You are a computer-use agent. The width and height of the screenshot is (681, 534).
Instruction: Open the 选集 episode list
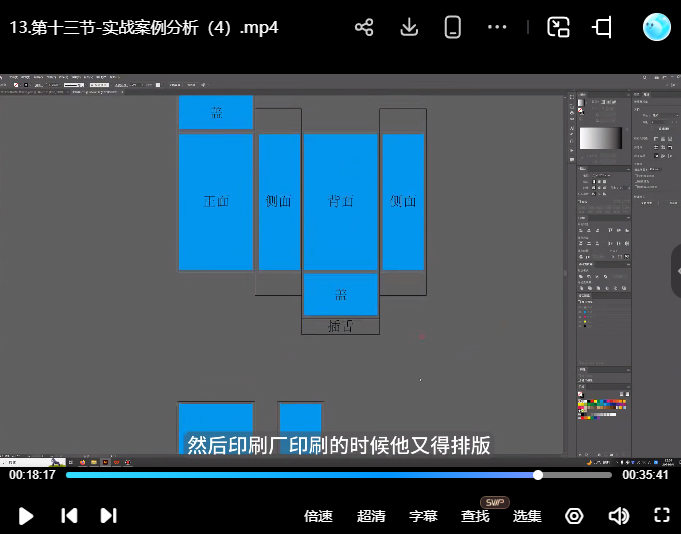tap(527, 516)
